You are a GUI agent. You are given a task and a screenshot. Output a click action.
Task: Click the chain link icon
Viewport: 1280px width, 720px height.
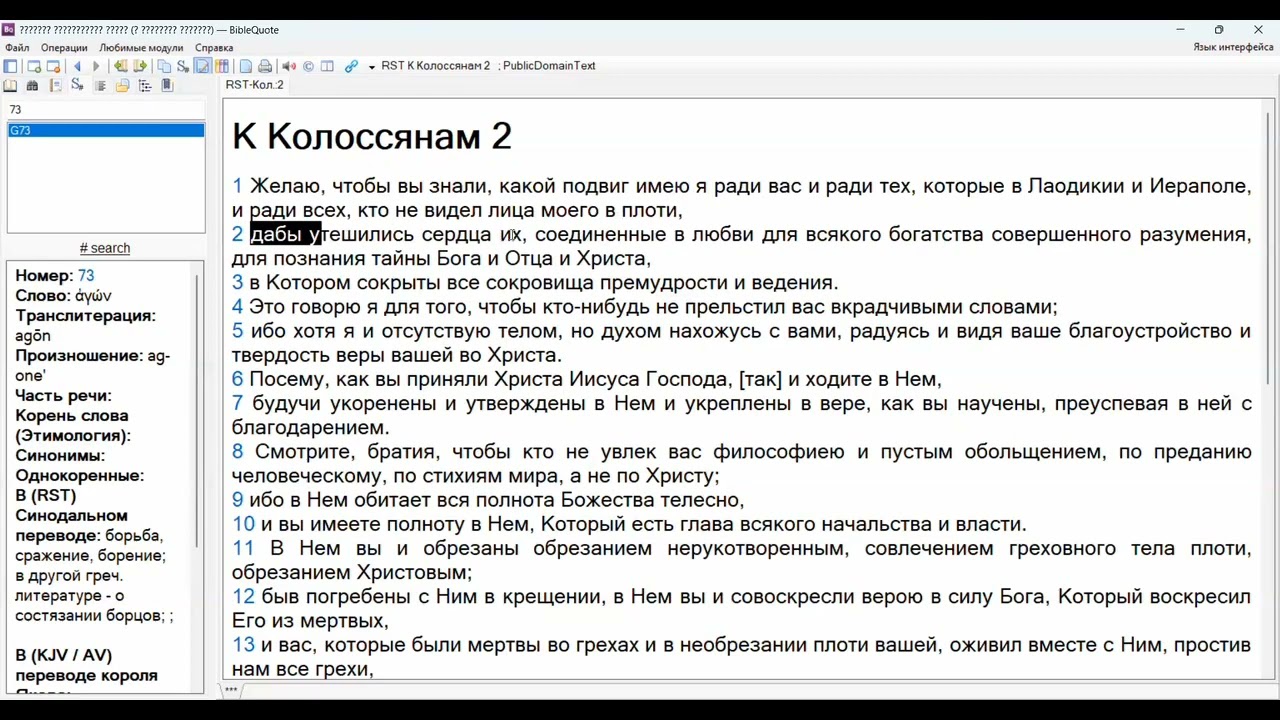[x=351, y=66]
